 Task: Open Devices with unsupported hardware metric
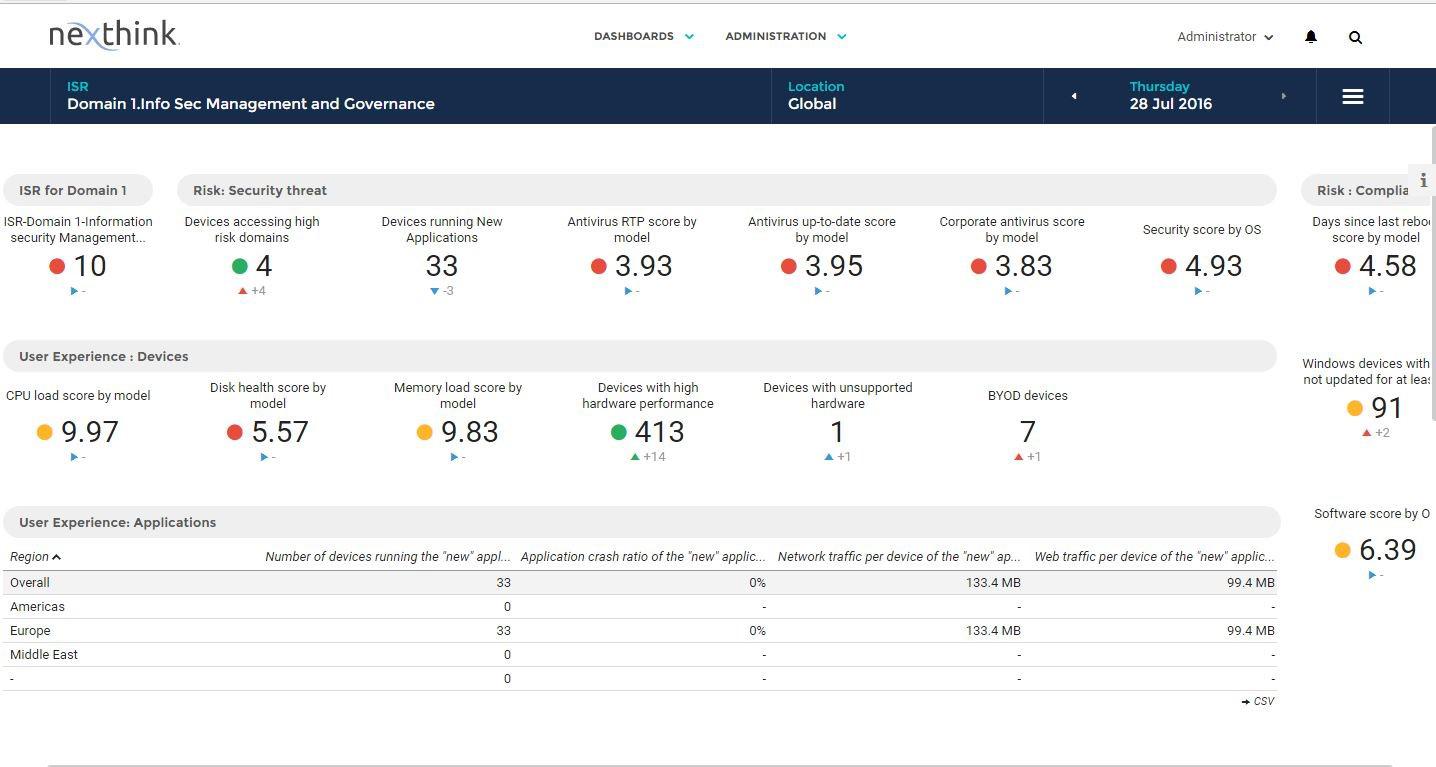pos(838,424)
